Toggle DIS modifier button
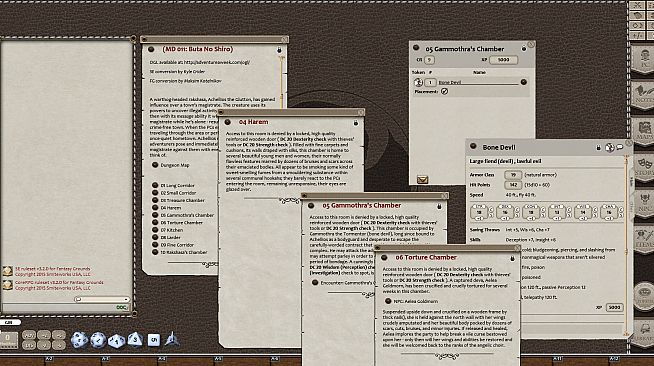 tap(29, 345)
